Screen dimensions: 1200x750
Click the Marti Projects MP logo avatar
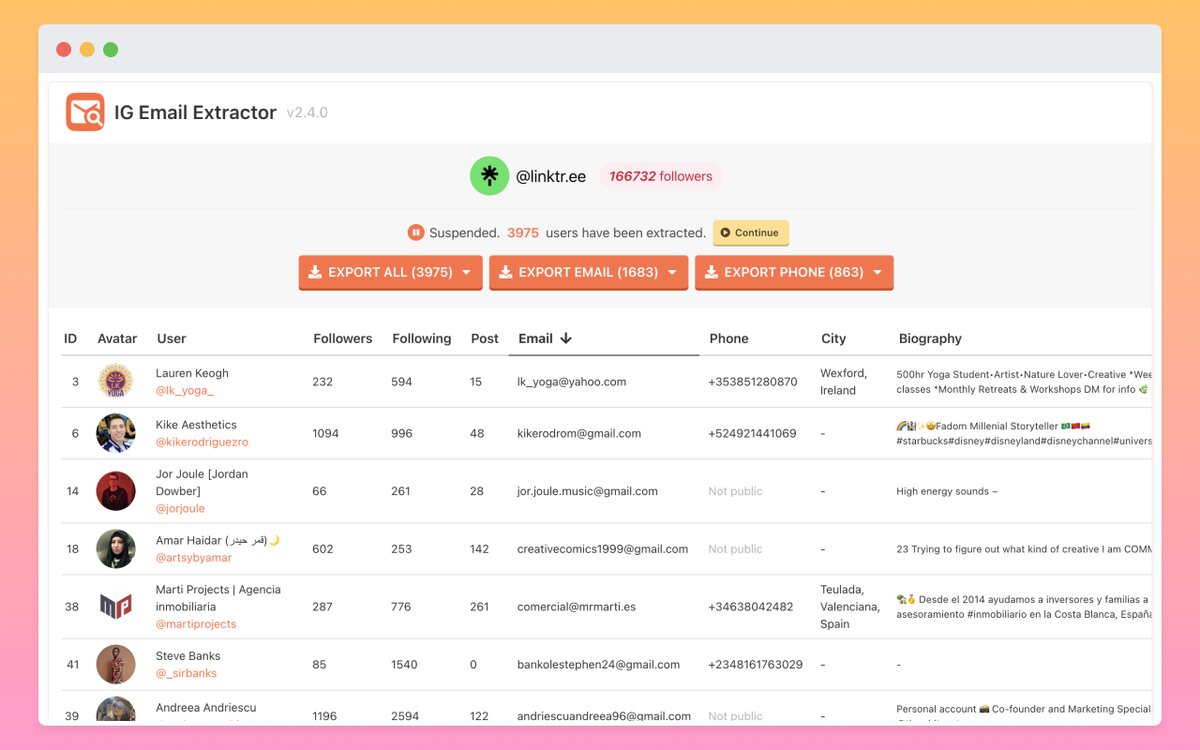pos(116,606)
